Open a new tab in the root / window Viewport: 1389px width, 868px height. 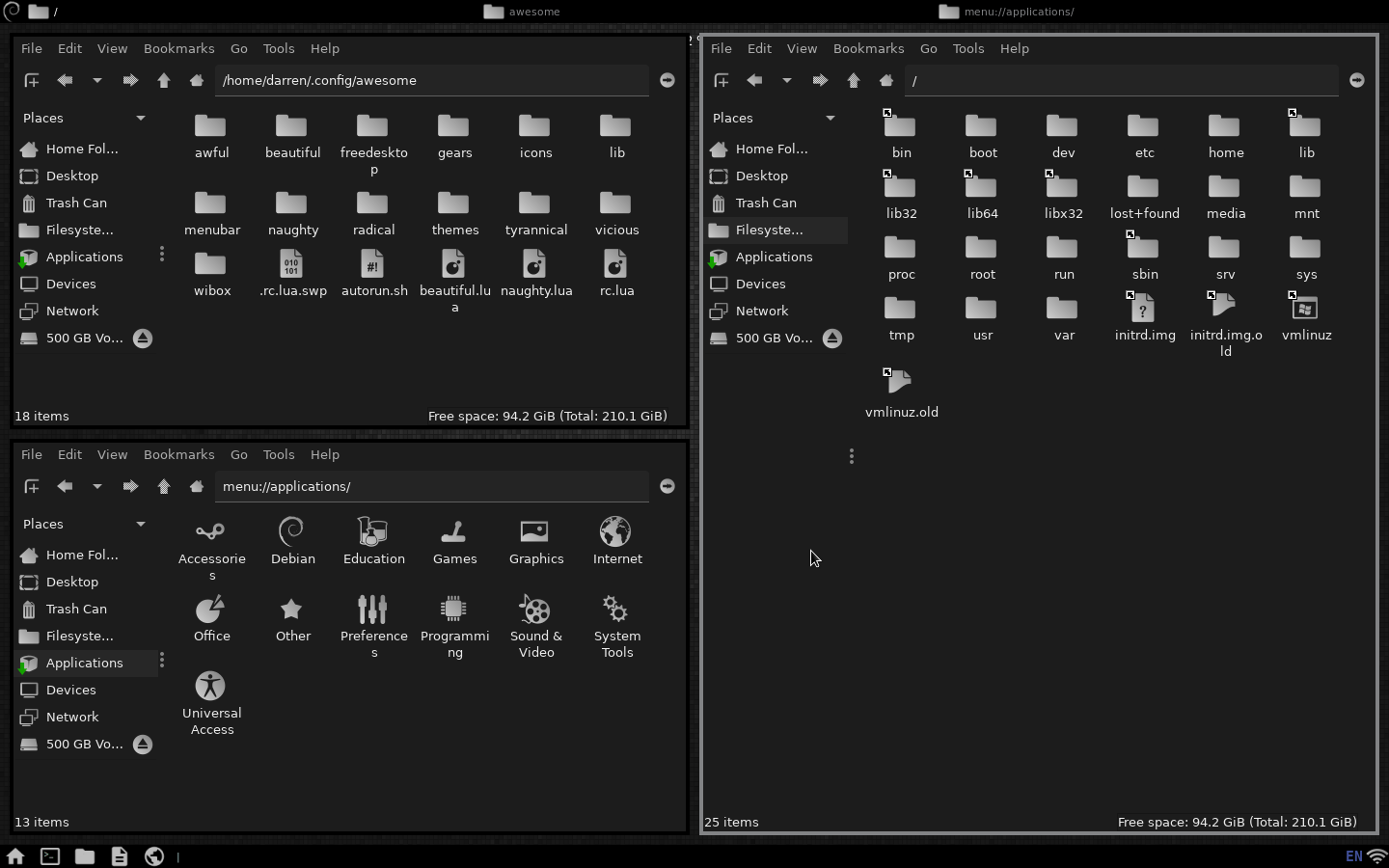(x=722, y=80)
